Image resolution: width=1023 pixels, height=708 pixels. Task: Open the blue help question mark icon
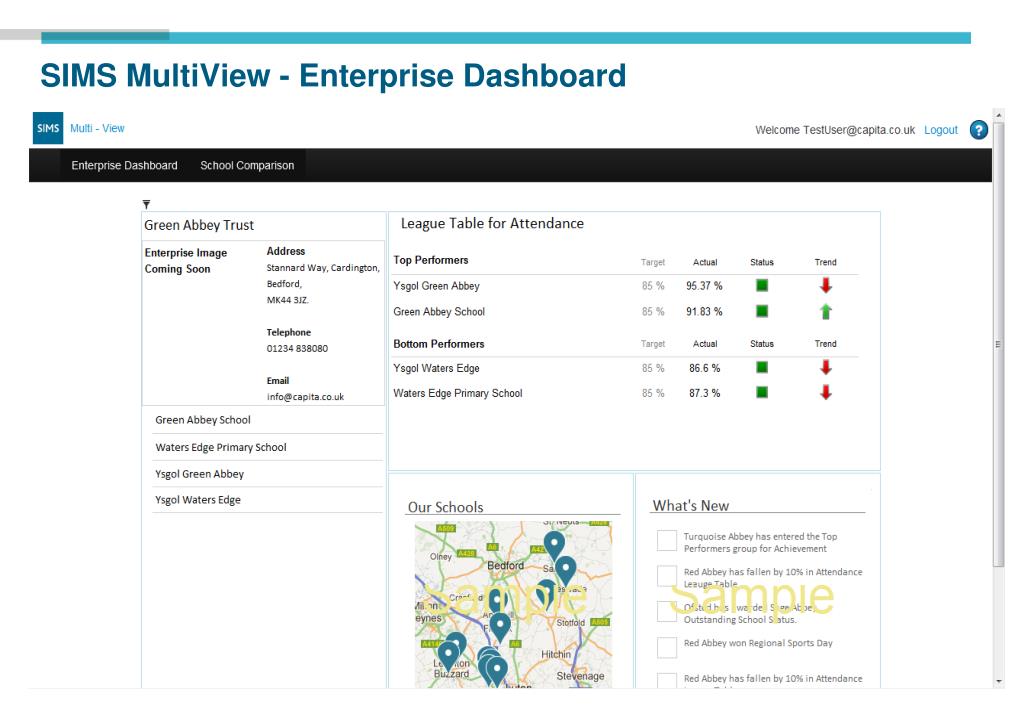(978, 130)
